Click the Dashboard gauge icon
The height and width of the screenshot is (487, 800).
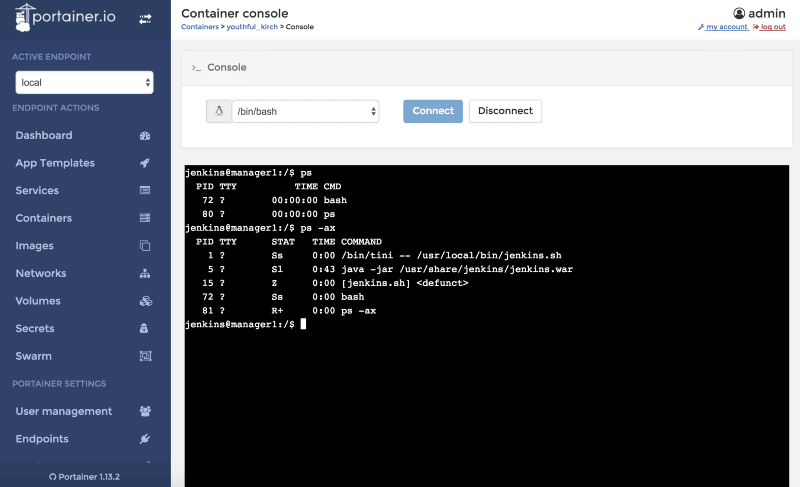click(145, 136)
